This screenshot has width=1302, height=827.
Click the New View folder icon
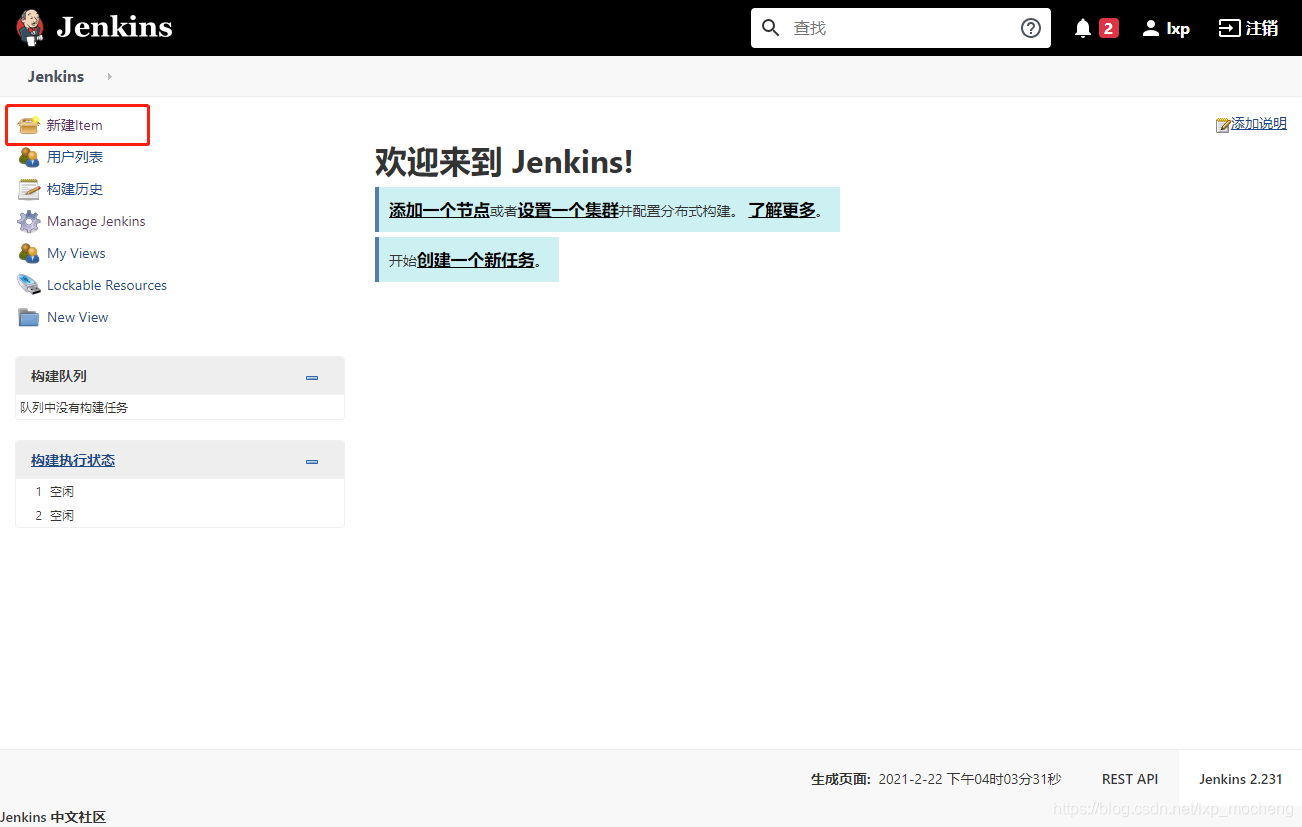coord(29,317)
